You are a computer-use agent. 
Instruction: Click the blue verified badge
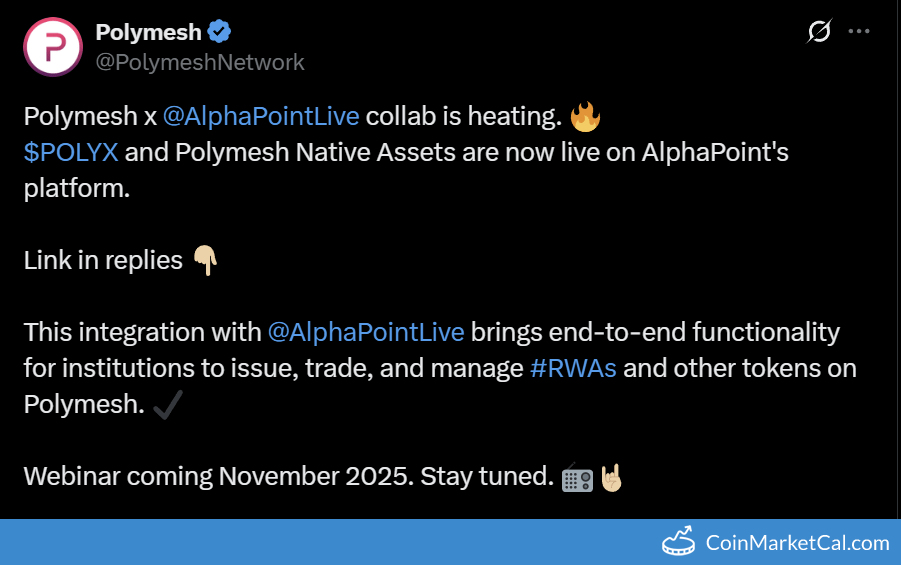(x=219, y=33)
